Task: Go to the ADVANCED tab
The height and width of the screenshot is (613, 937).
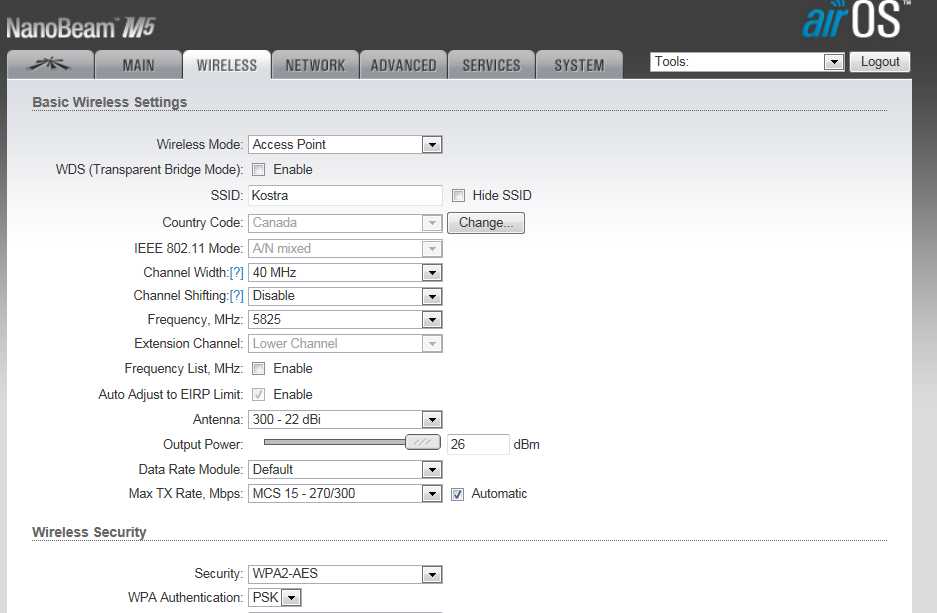Action: tap(403, 65)
